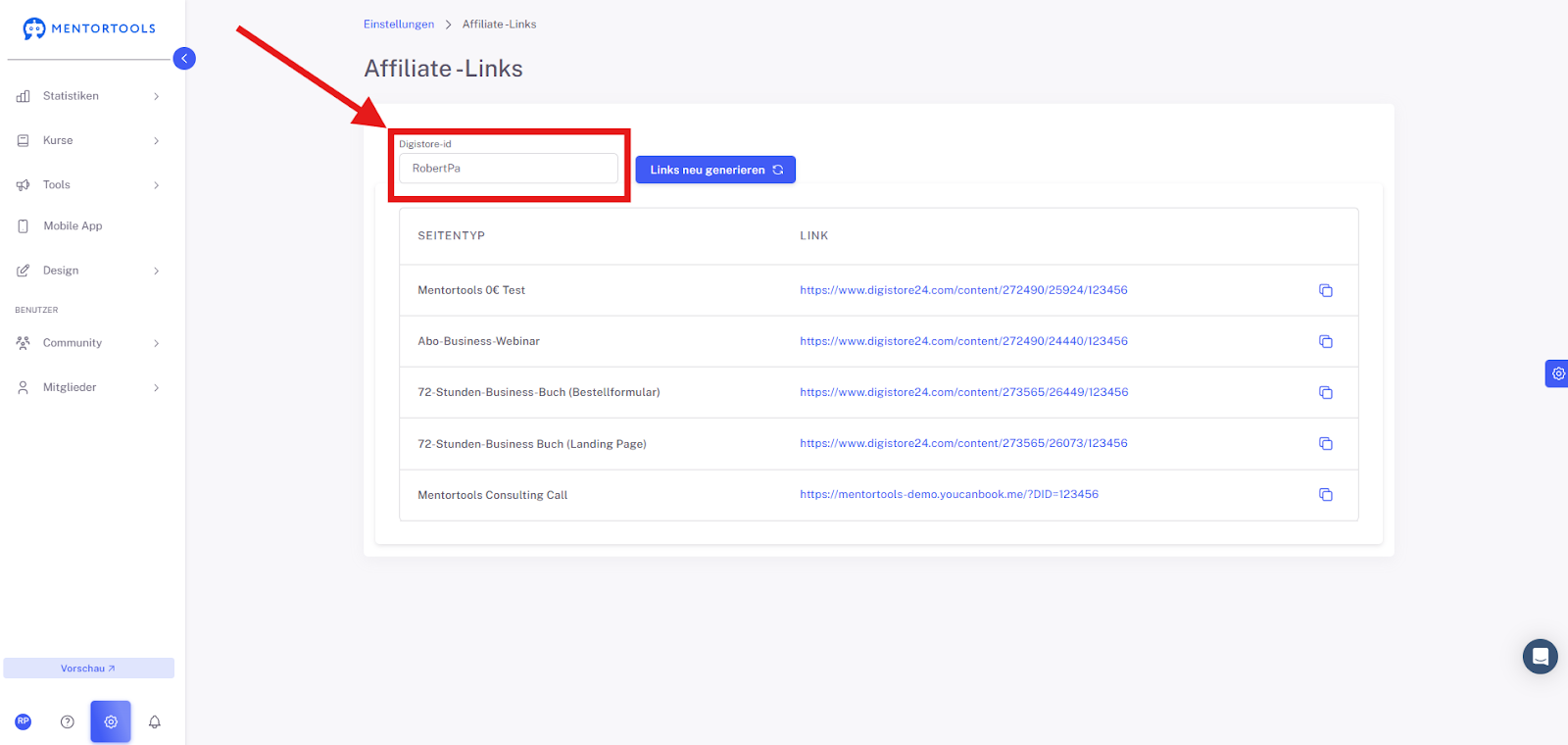Click the Mentortools logo
The width and height of the screenshot is (1568, 745).
point(89,28)
